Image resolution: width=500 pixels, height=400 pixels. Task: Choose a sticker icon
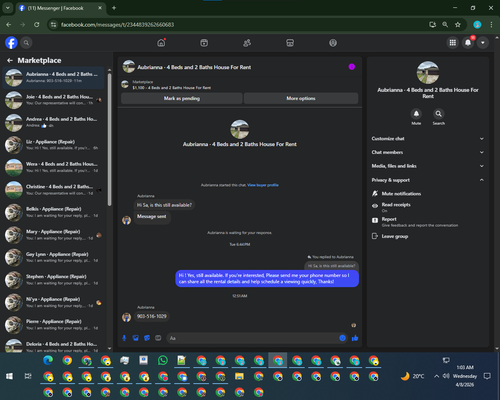coord(147,338)
